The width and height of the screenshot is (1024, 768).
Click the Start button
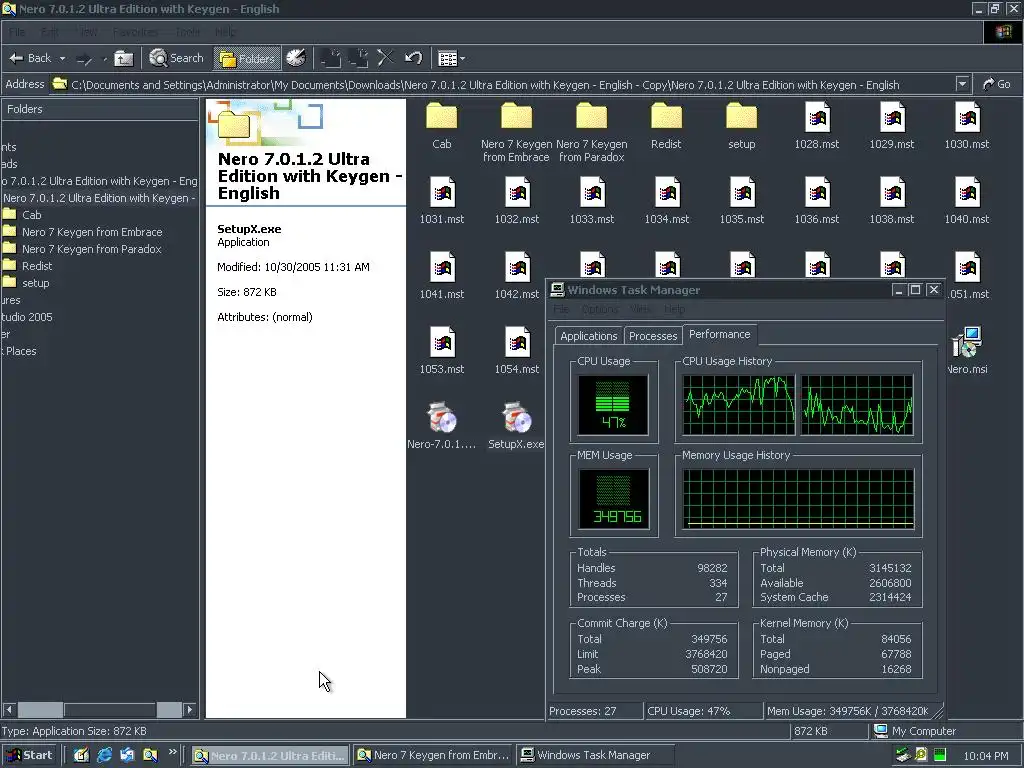(x=29, y=755)
